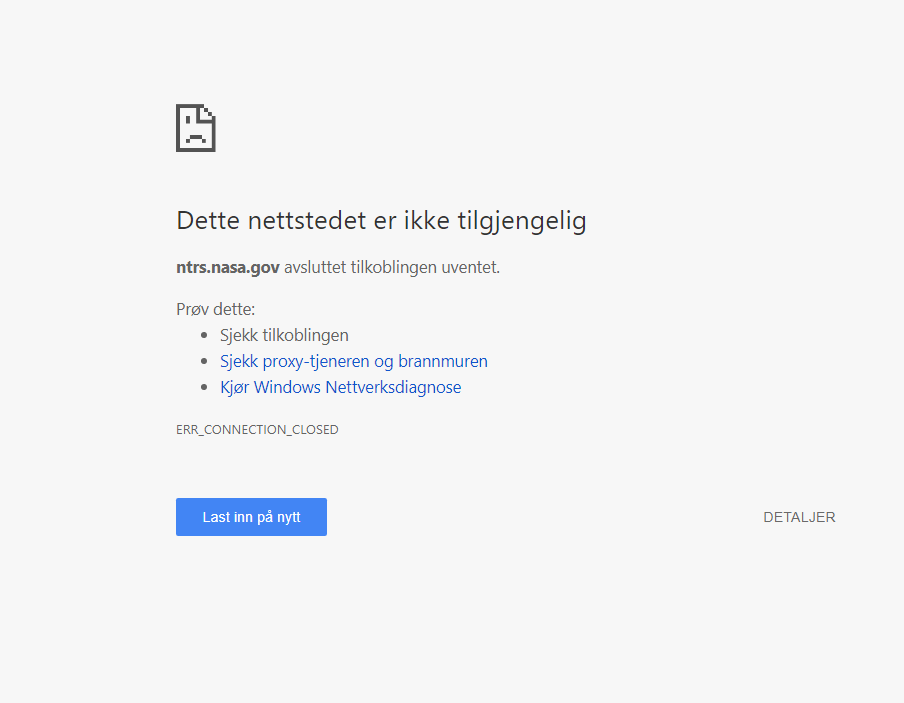Run Kjør Windows Nettverksdiagnose link

340,387
